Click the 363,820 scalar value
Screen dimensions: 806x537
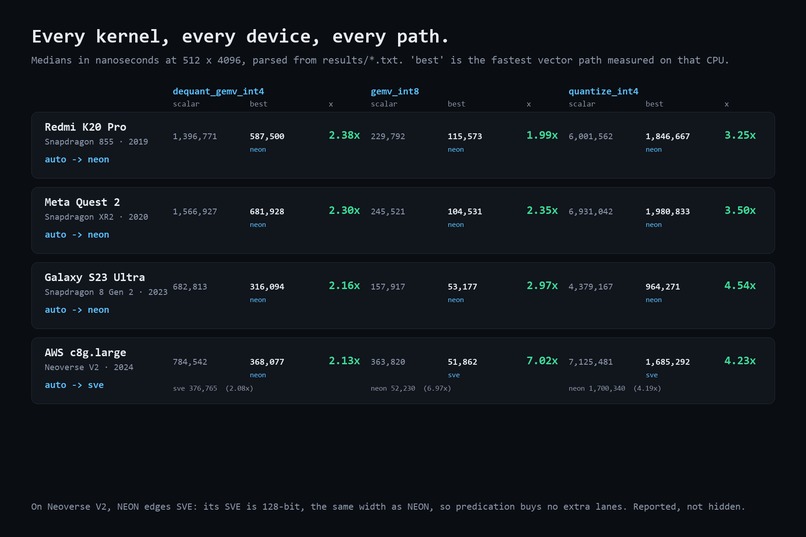click(388, 362)
